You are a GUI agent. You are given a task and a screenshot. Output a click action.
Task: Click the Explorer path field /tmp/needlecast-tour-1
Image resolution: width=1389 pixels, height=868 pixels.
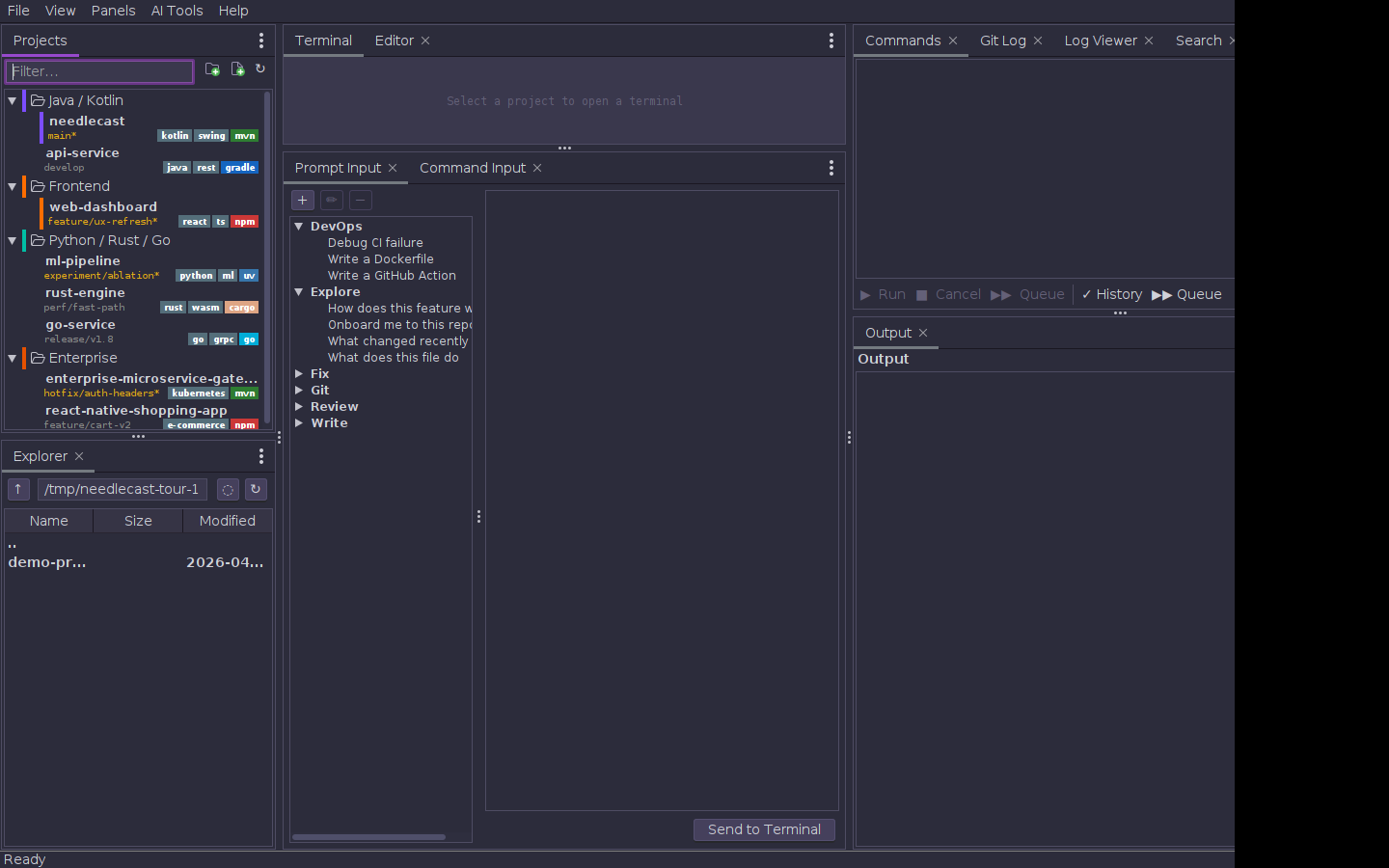pyautogui.click(x=123, y=489)
